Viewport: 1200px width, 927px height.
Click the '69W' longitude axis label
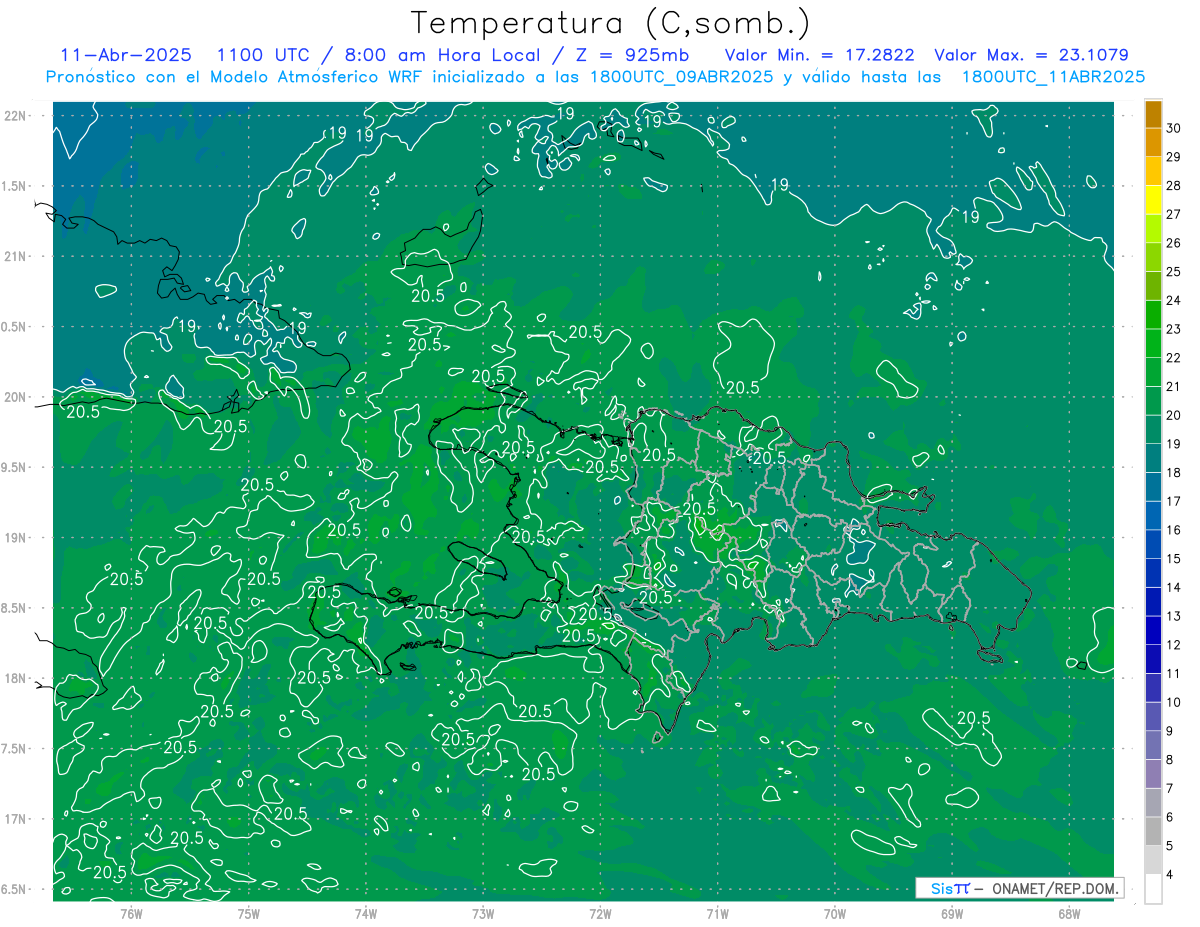[952, 913]
